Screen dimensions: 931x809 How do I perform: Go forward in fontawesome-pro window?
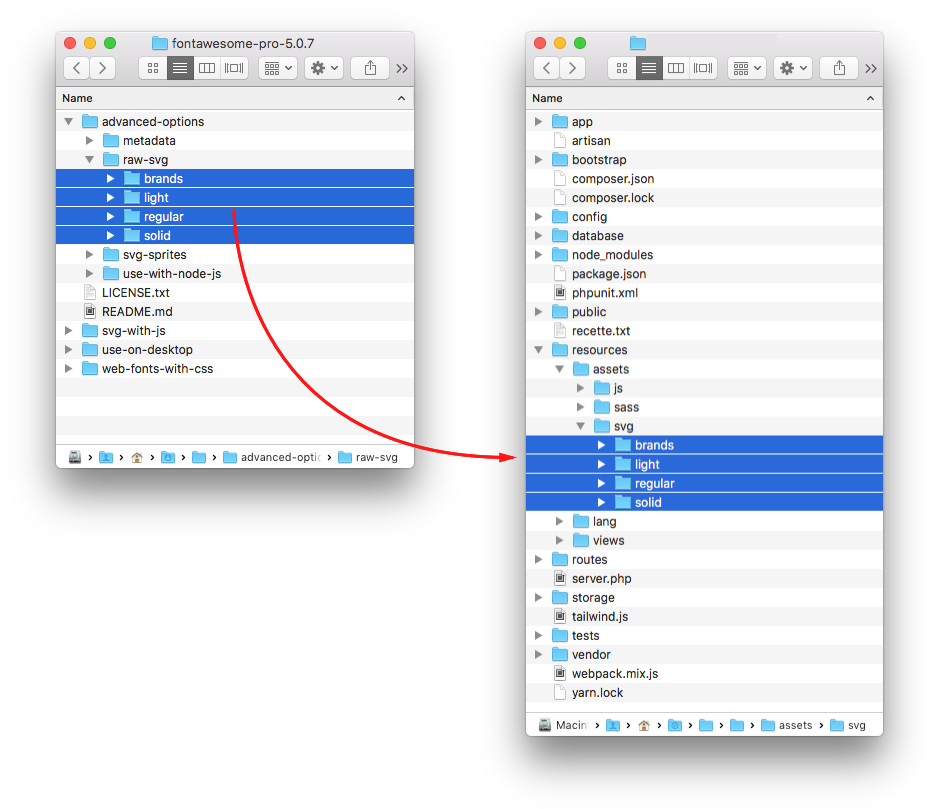tap(102, 68)
